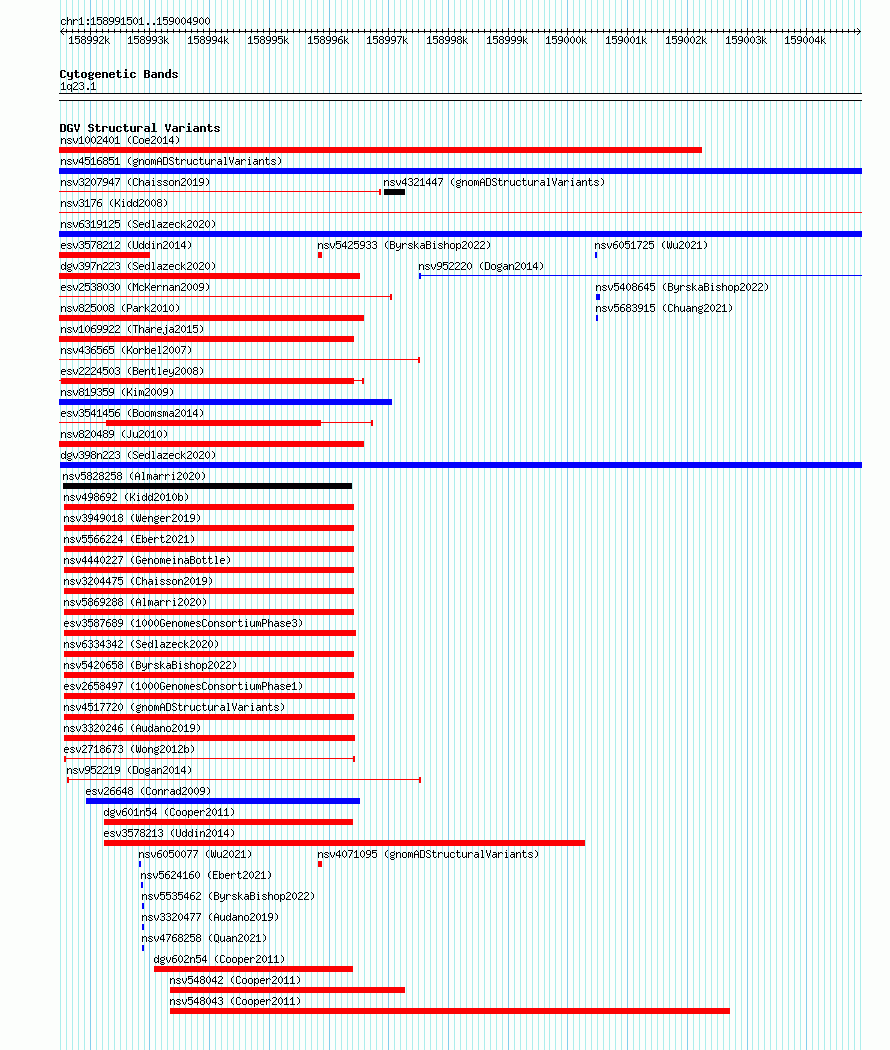Click nsv6050077 (Wu2021) label
890x1050 pixels.
tap(195, 854)
